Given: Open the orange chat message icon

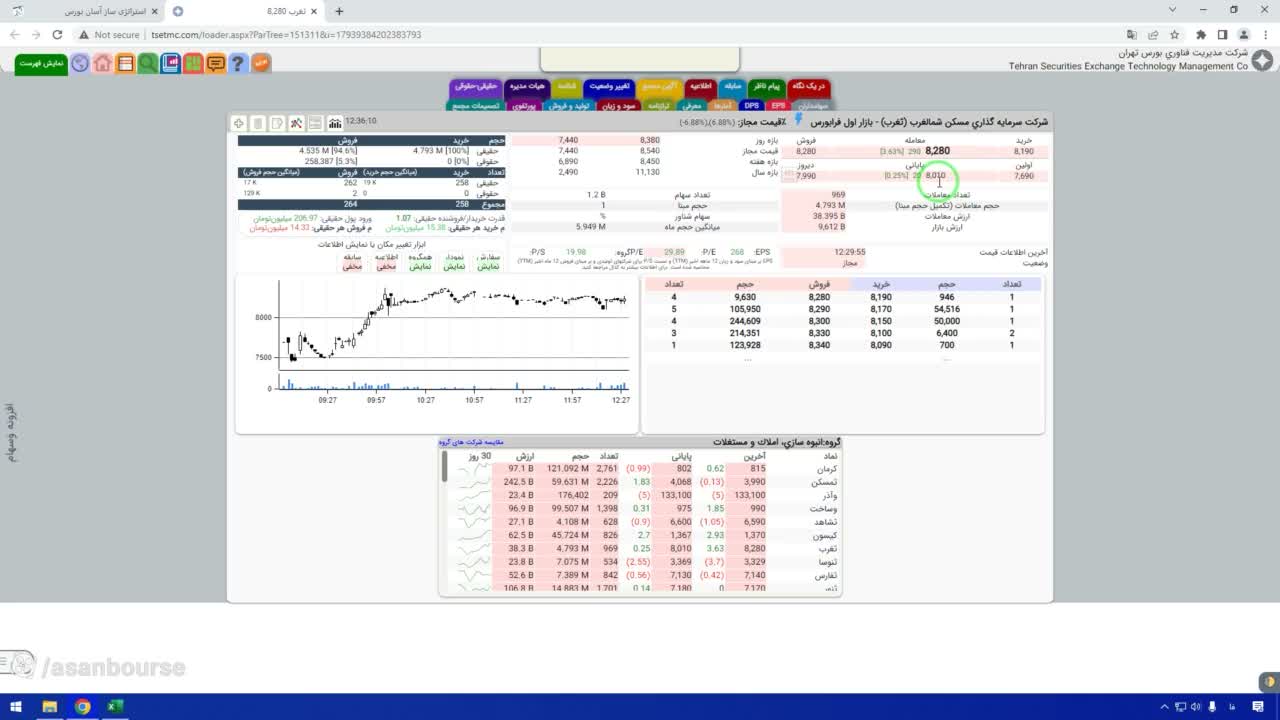Looking at the screenshot, I should pyautogui.click(x=215, y=63).
